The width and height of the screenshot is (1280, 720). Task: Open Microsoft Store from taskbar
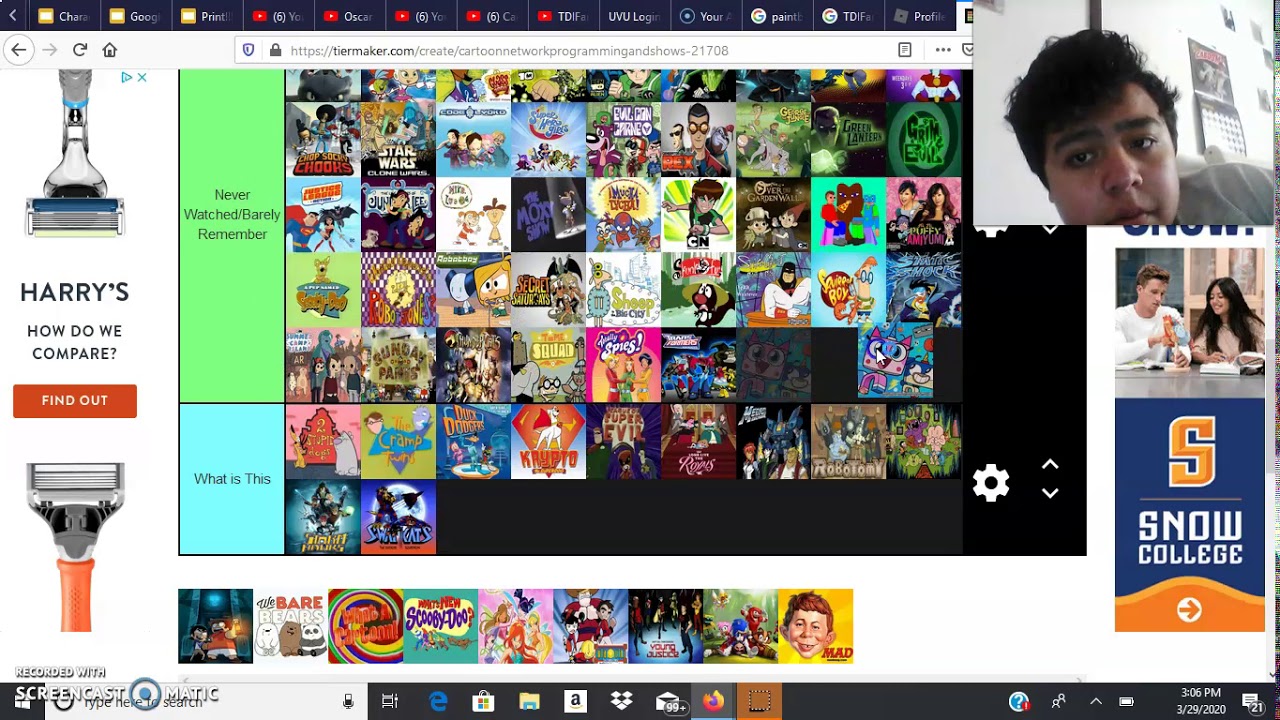[483, 702]
